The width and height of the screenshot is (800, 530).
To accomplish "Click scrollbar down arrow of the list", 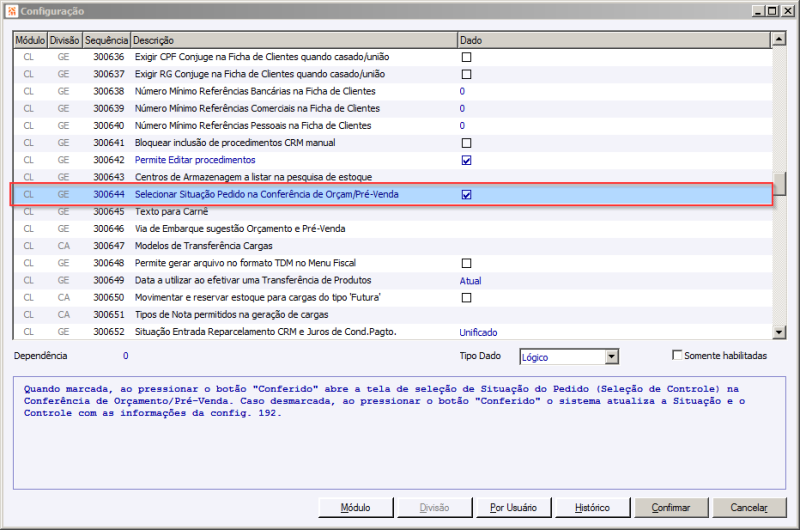I will (x=779, y=332).
